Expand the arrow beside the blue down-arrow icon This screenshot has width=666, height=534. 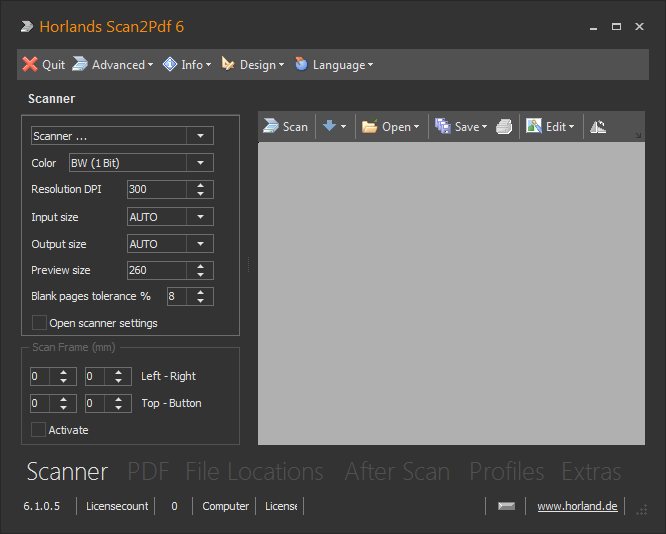pos(343,127)
